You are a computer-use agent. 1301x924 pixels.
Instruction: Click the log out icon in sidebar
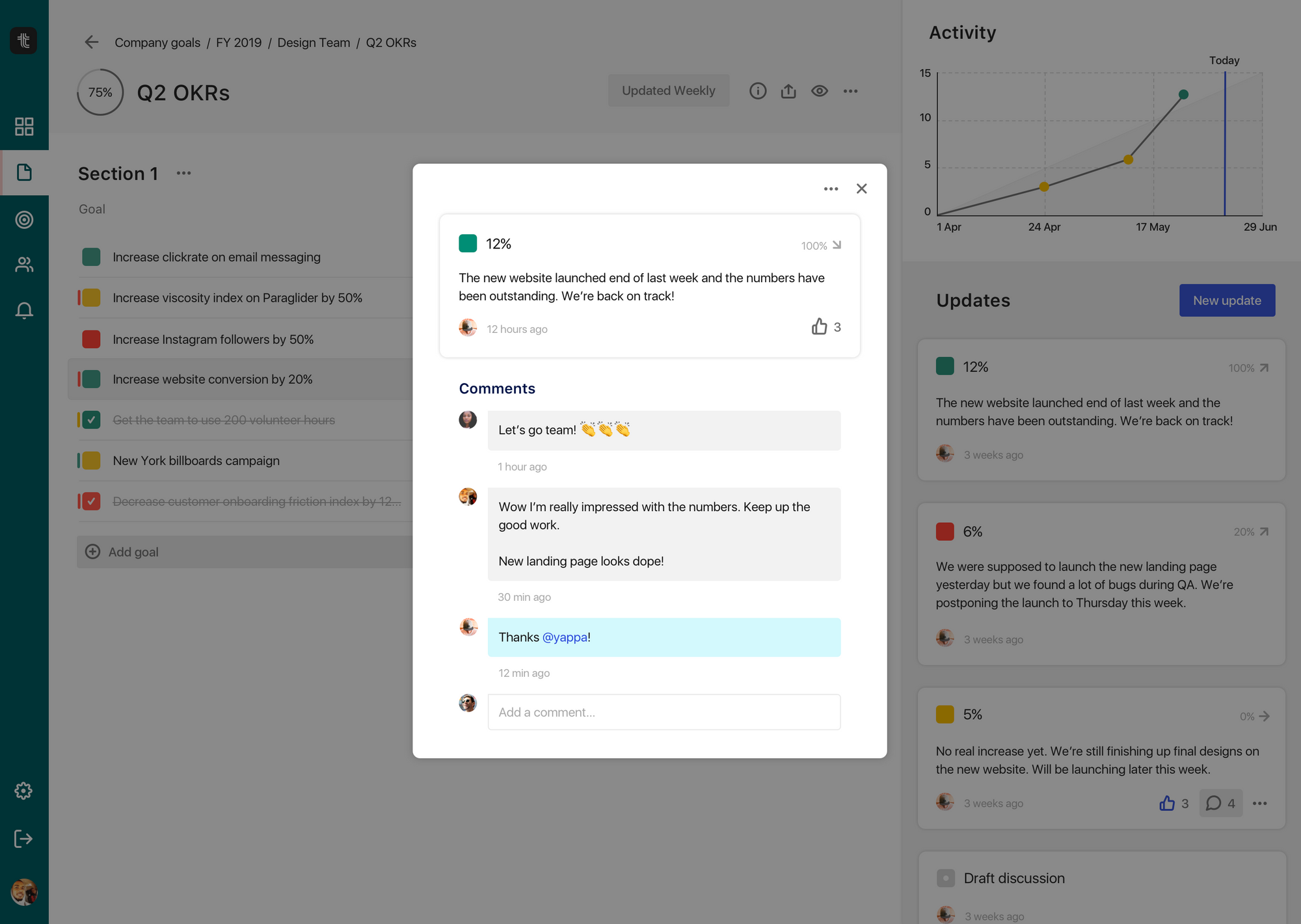23,839
